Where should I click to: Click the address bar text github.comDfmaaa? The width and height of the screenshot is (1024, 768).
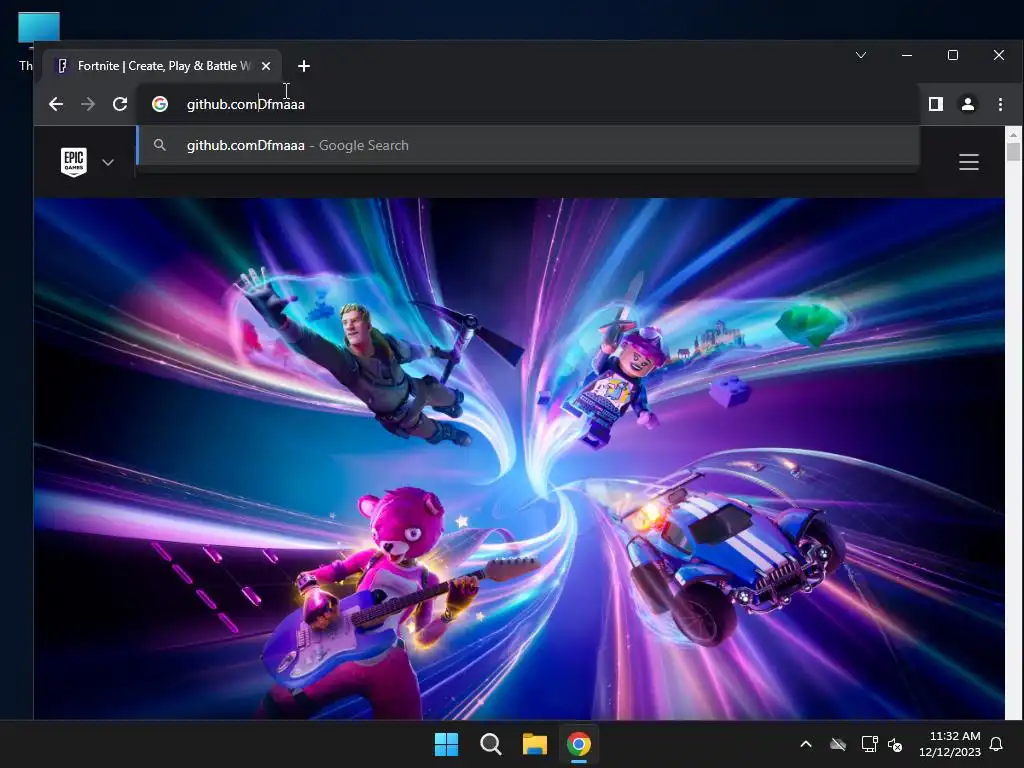click(x=246, y=104)
